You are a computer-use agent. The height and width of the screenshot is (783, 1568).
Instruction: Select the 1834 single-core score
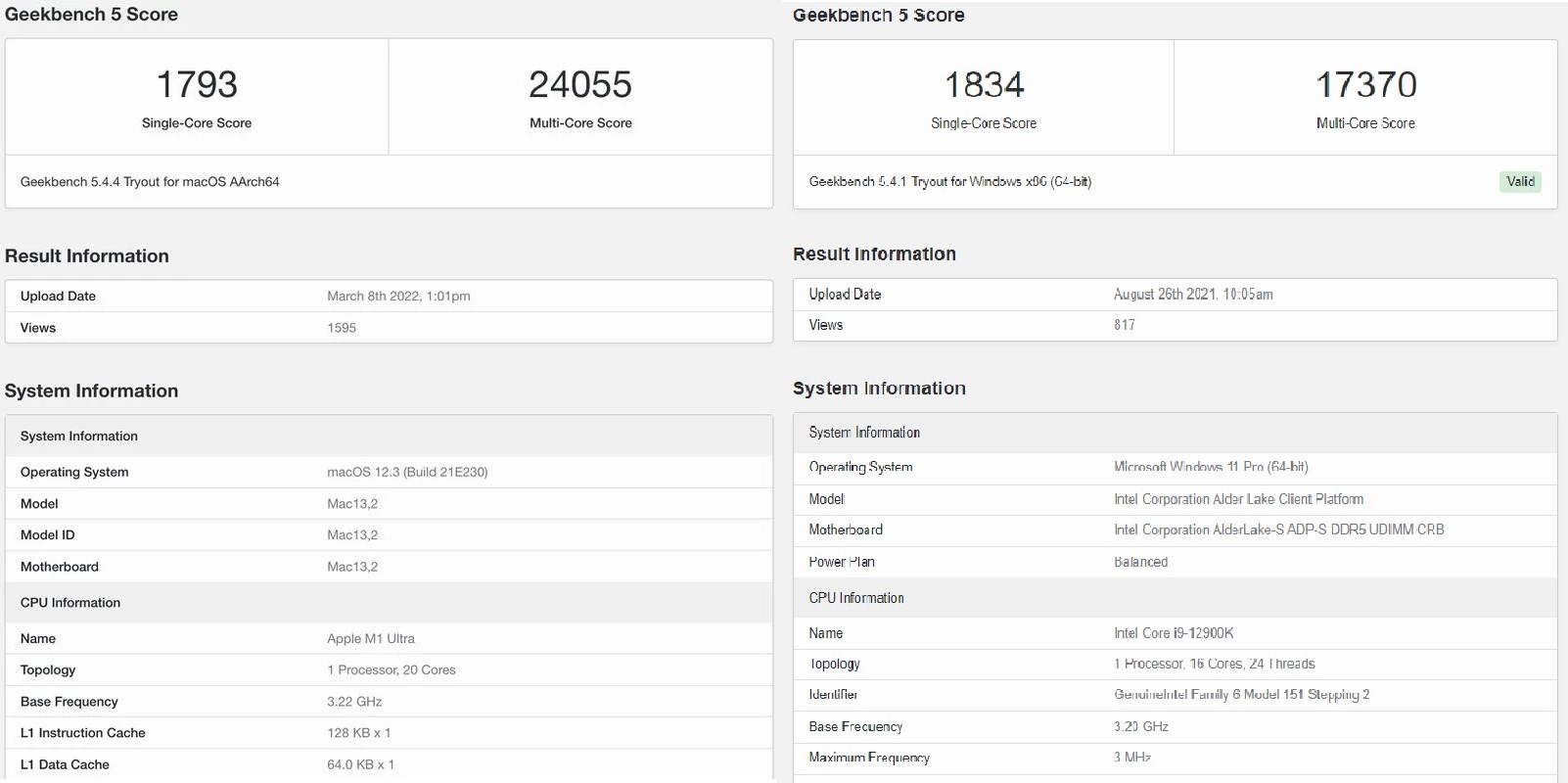(x=984, y=84)
